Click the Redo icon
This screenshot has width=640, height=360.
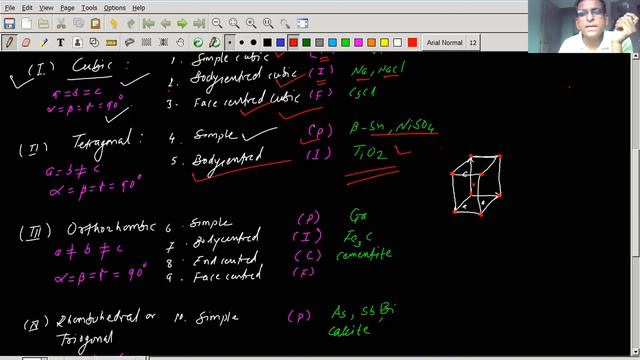tap(131, 23)
